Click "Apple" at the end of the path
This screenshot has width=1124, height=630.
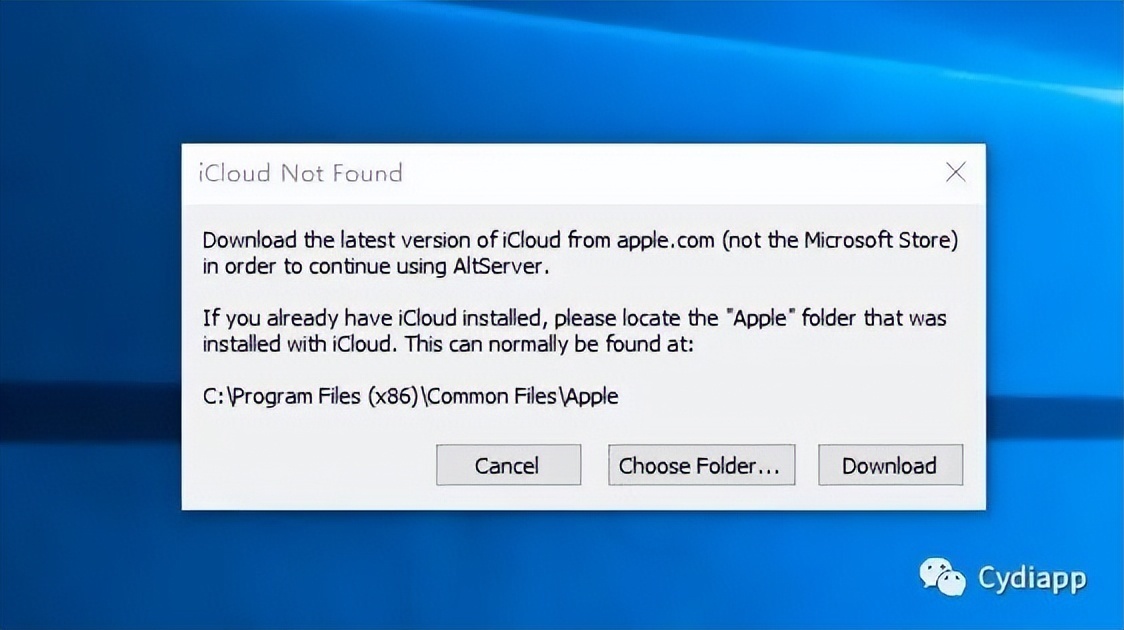pos(590,396)
